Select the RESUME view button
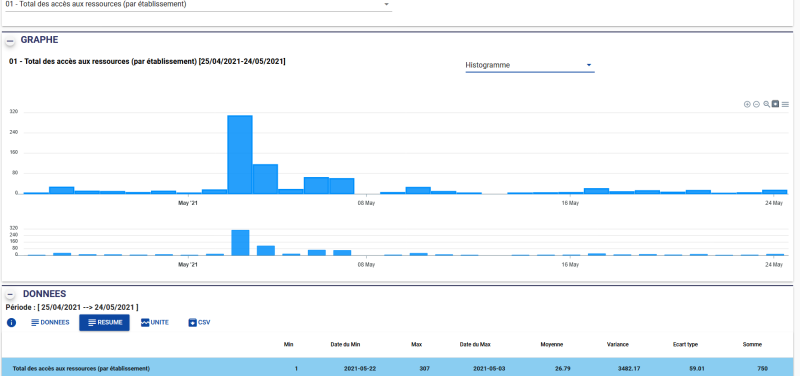The image size is (800, 376). click(104, 322)
